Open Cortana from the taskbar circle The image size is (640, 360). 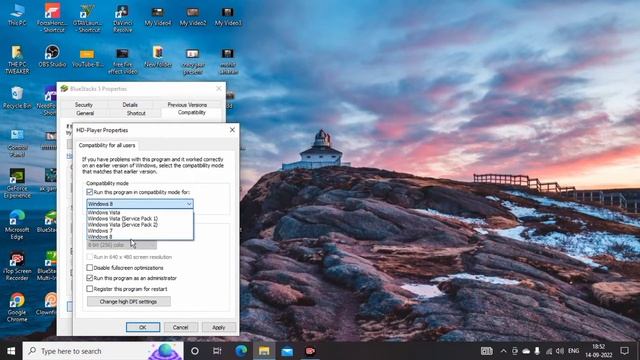(195, 351)
